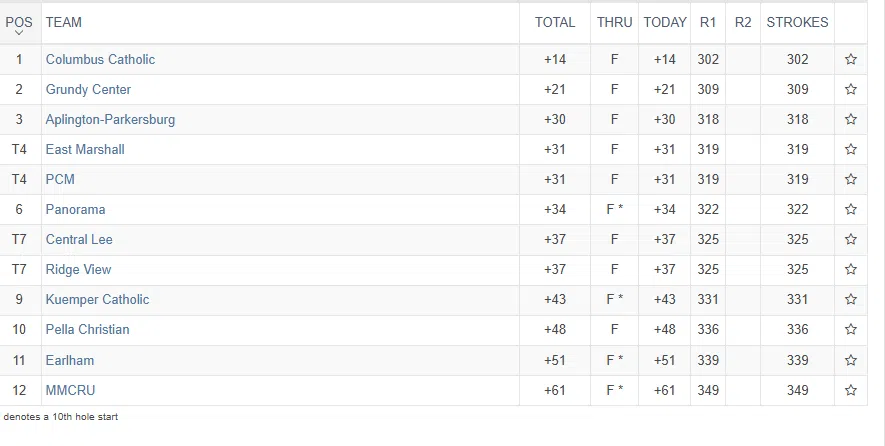The height and width of the screenshot is (446, 885).
Task: Click the TEAM column header
Action: tap(64, 22)
